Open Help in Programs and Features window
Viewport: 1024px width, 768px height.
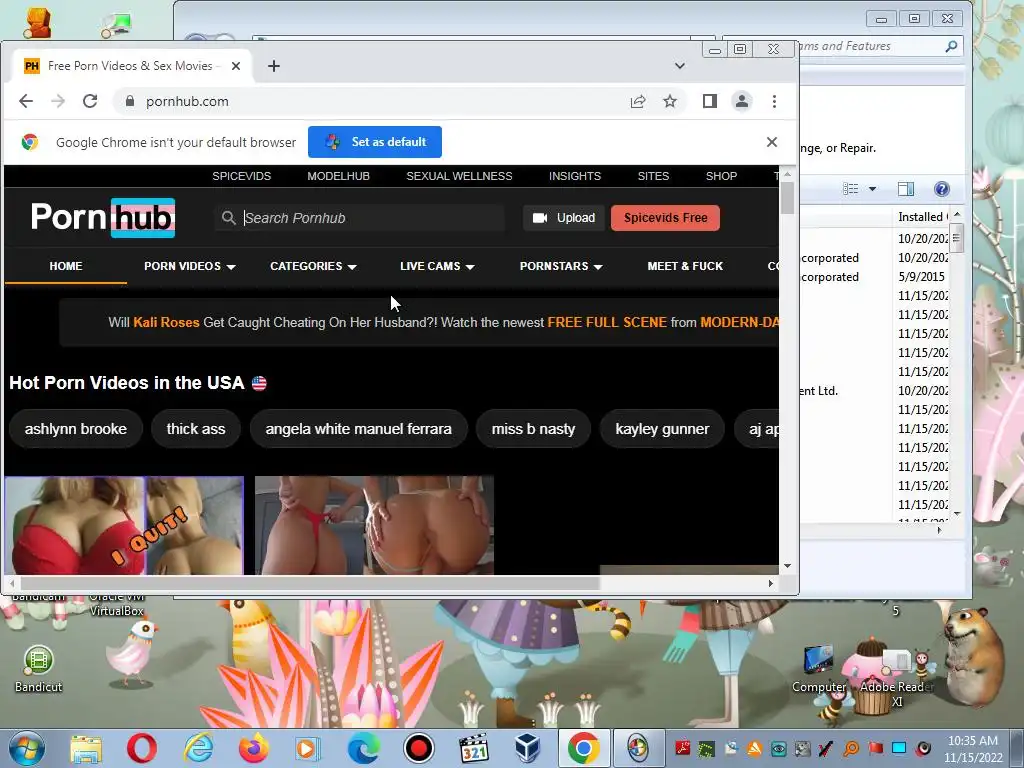(x=941, y=189)
